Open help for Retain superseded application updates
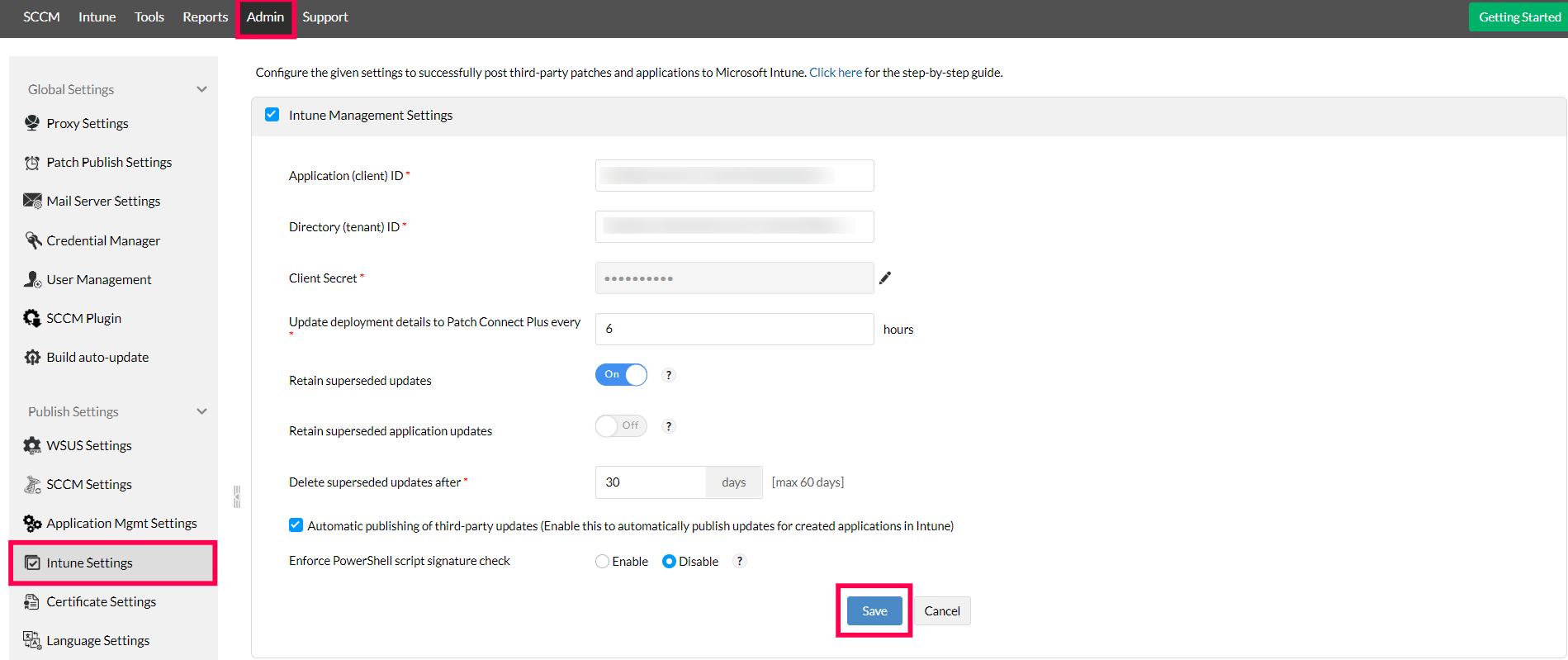 coord(669,426)
